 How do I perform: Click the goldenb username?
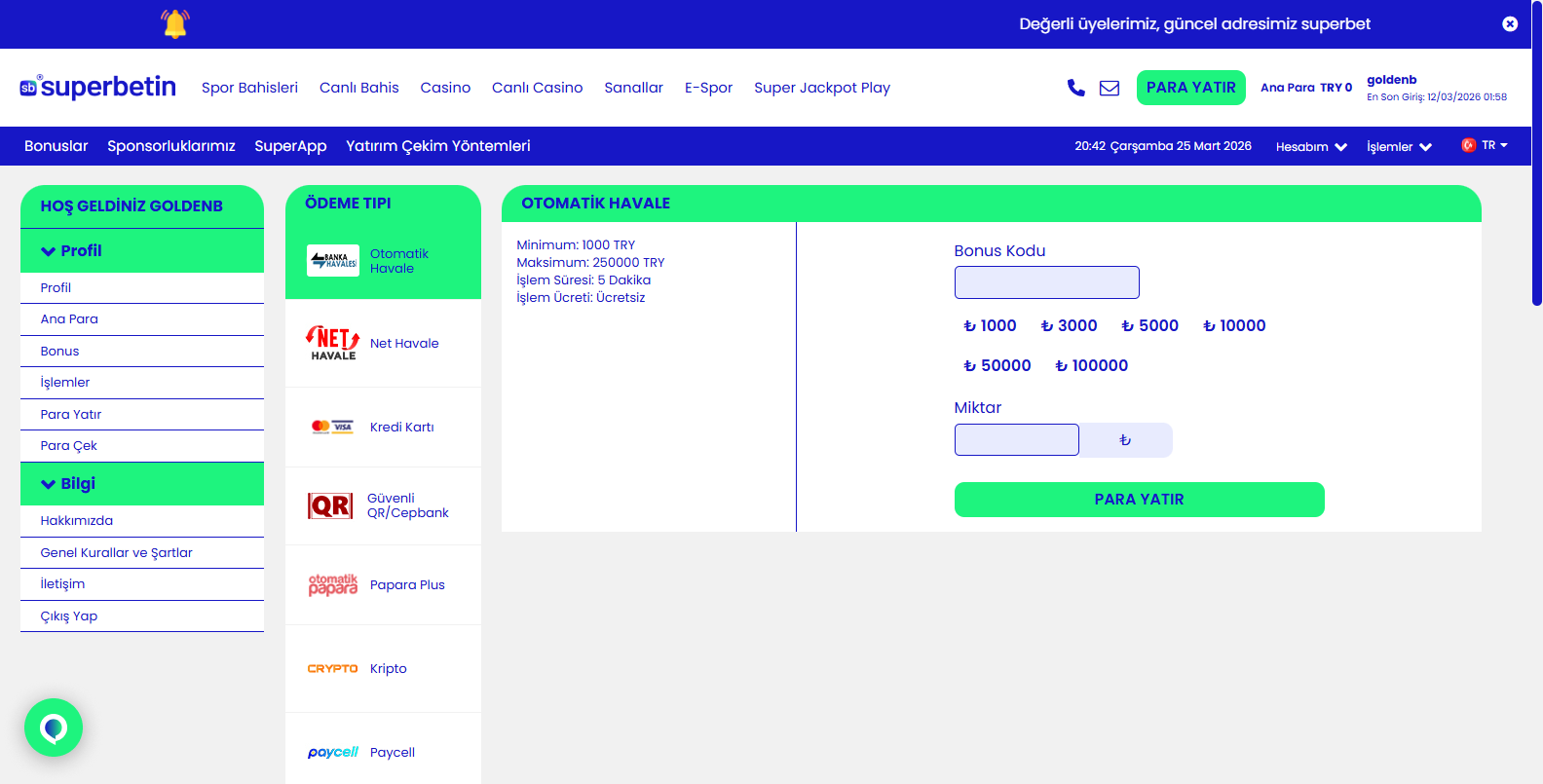coord(1392,80)
